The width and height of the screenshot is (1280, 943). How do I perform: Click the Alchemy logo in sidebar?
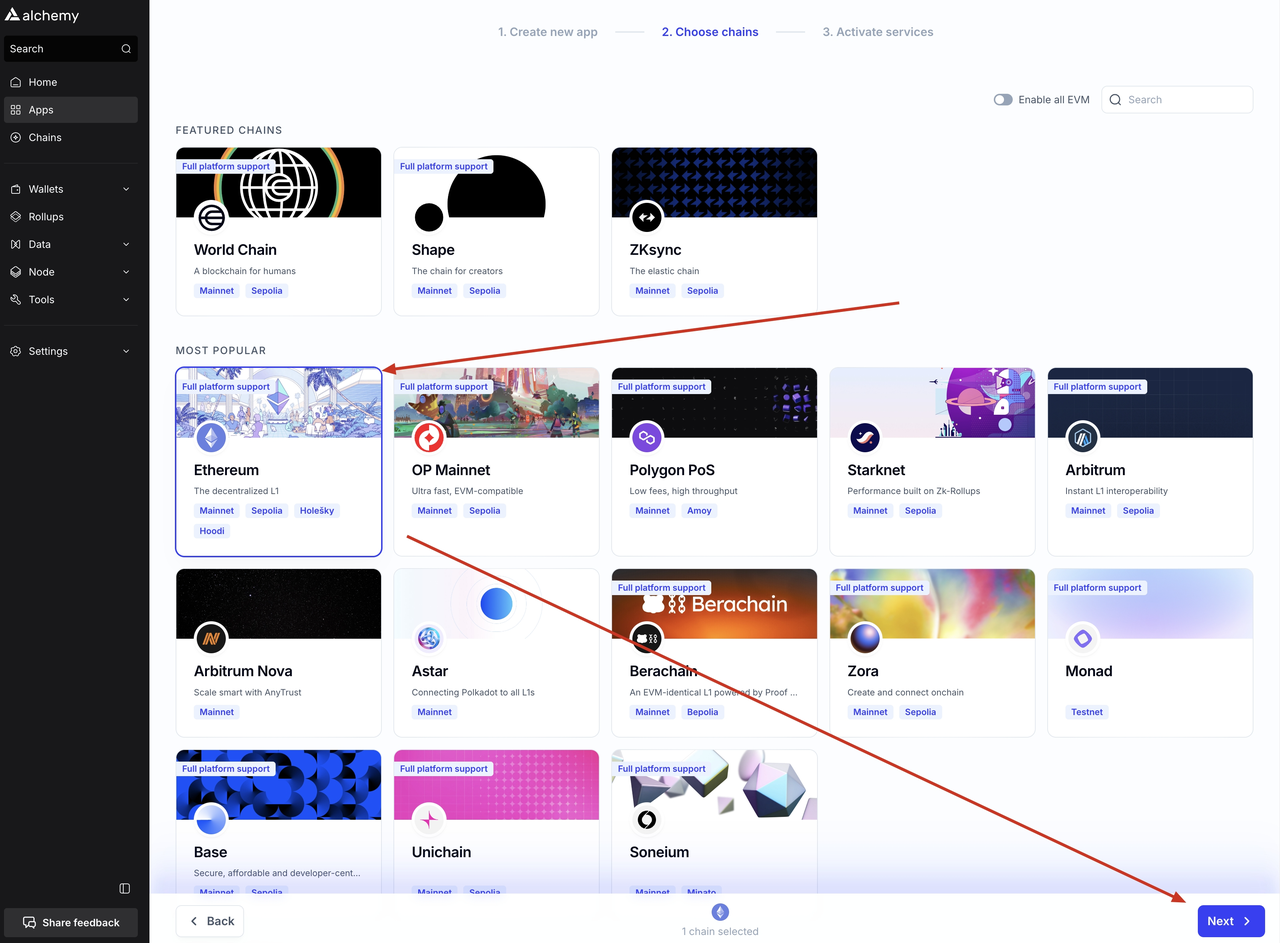click(42, 15)
